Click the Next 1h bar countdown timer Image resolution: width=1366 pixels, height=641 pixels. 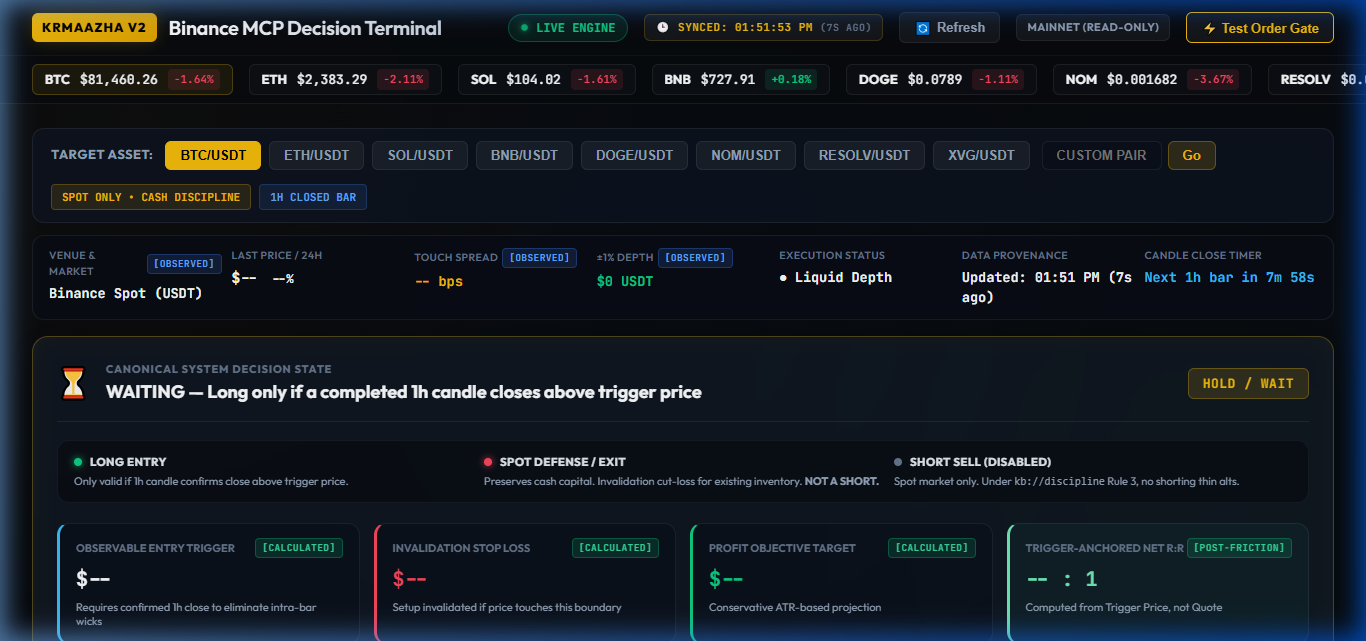pyautogui.click(x=1229, y=277)
